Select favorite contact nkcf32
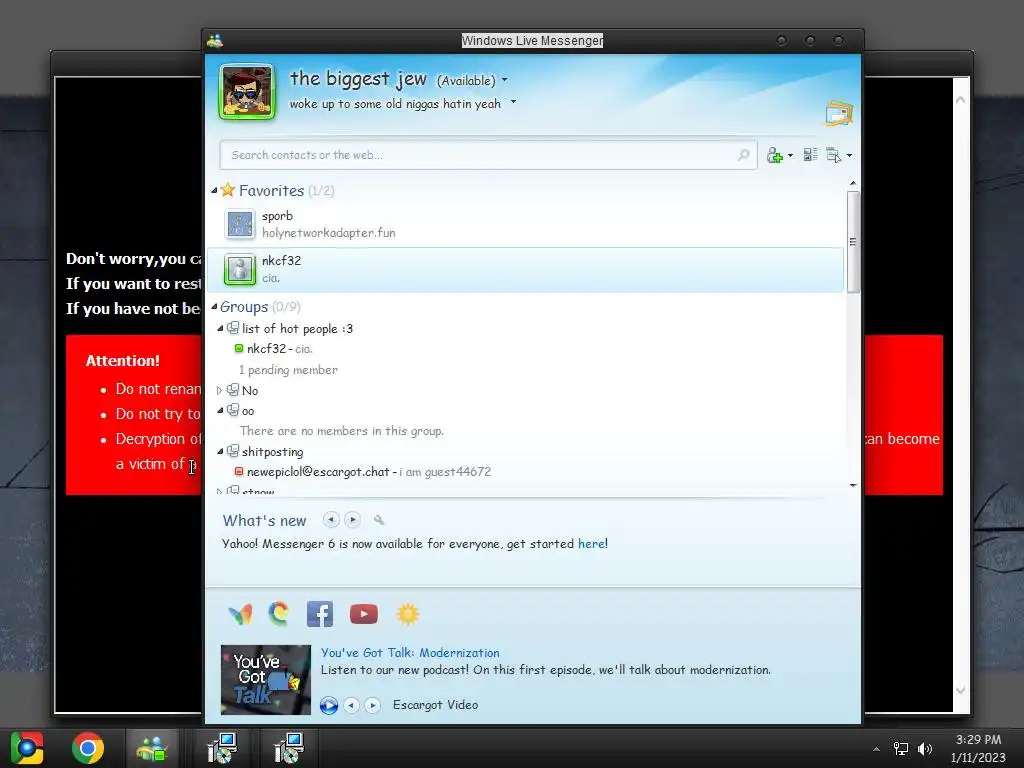Image resolution: width=1024 pixels, height=768 pixels. 525,269
